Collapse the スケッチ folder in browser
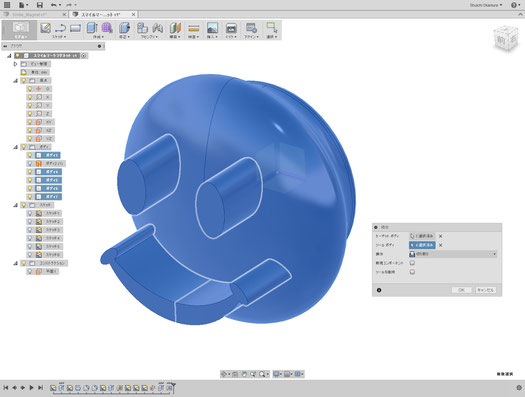 tap(15, 205)
